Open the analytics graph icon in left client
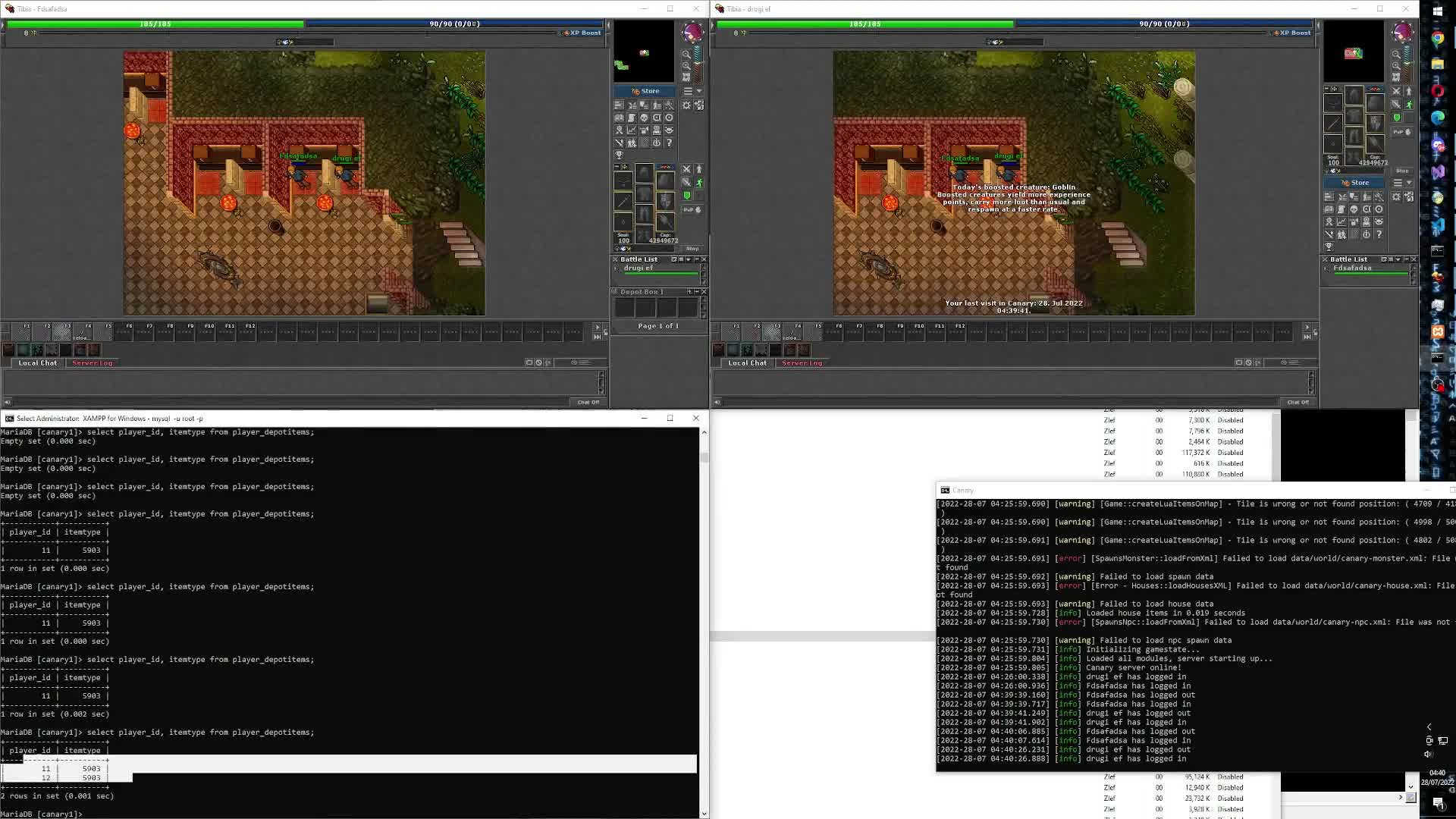This screenshot has height=819, width=1456. (x=631, y=130)
